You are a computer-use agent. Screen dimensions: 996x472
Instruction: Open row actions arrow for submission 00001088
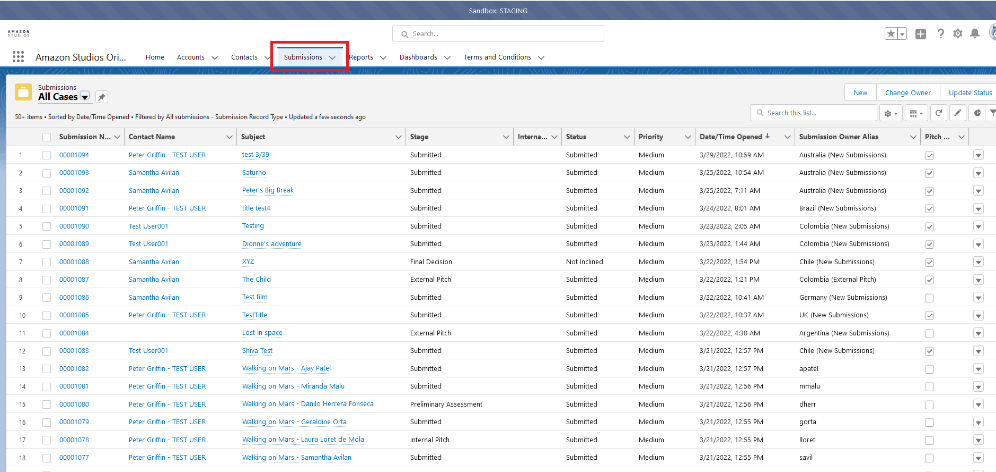pyautogui.click(x=978, y=261)
